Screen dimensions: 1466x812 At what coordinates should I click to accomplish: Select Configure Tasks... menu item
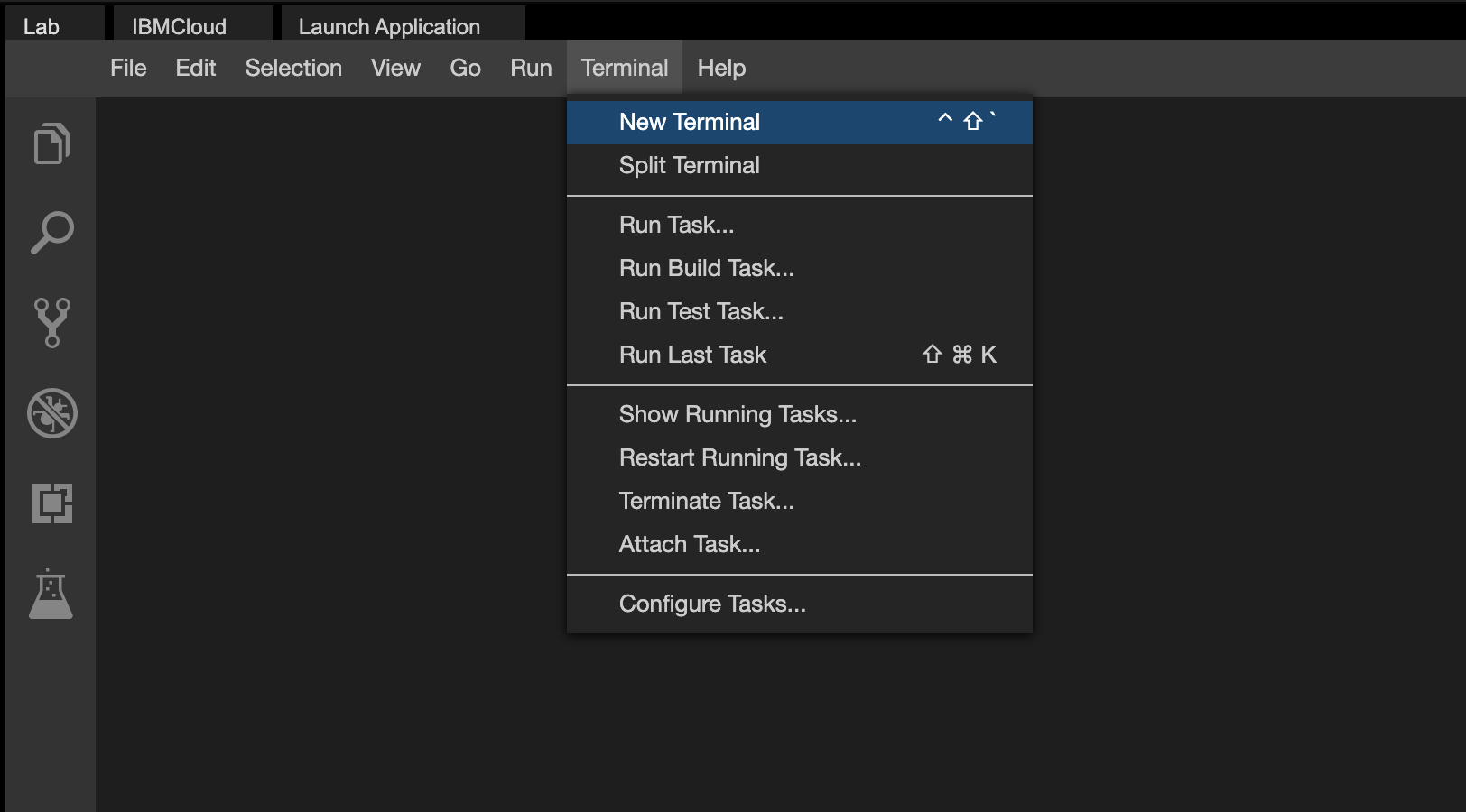point(712,604)
